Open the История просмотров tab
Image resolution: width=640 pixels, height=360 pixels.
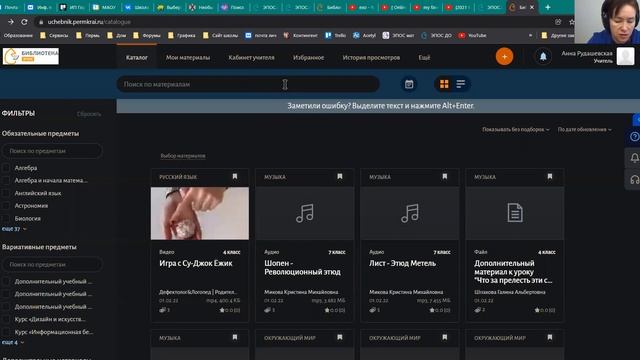(x=371, y=58)
